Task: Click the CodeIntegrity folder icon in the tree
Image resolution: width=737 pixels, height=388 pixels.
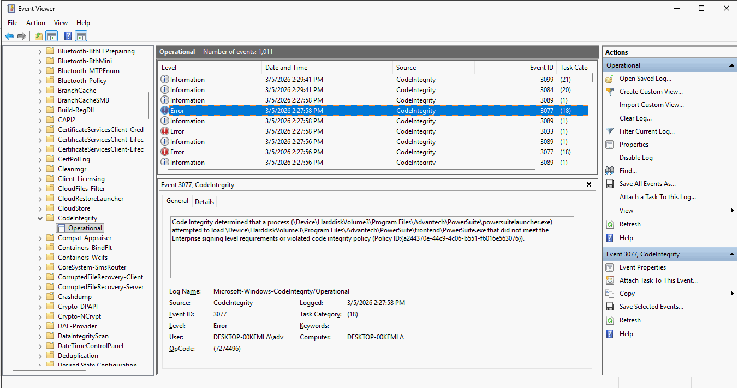Action: coord(50,218)
